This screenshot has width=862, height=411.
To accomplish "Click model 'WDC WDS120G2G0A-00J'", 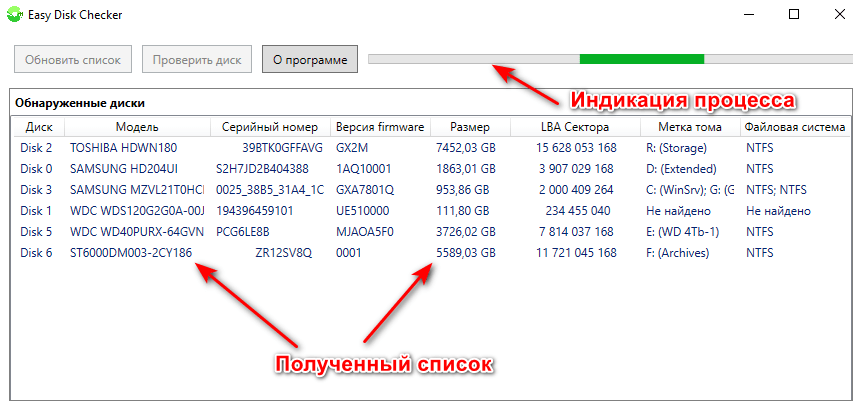I will point(137,211).
